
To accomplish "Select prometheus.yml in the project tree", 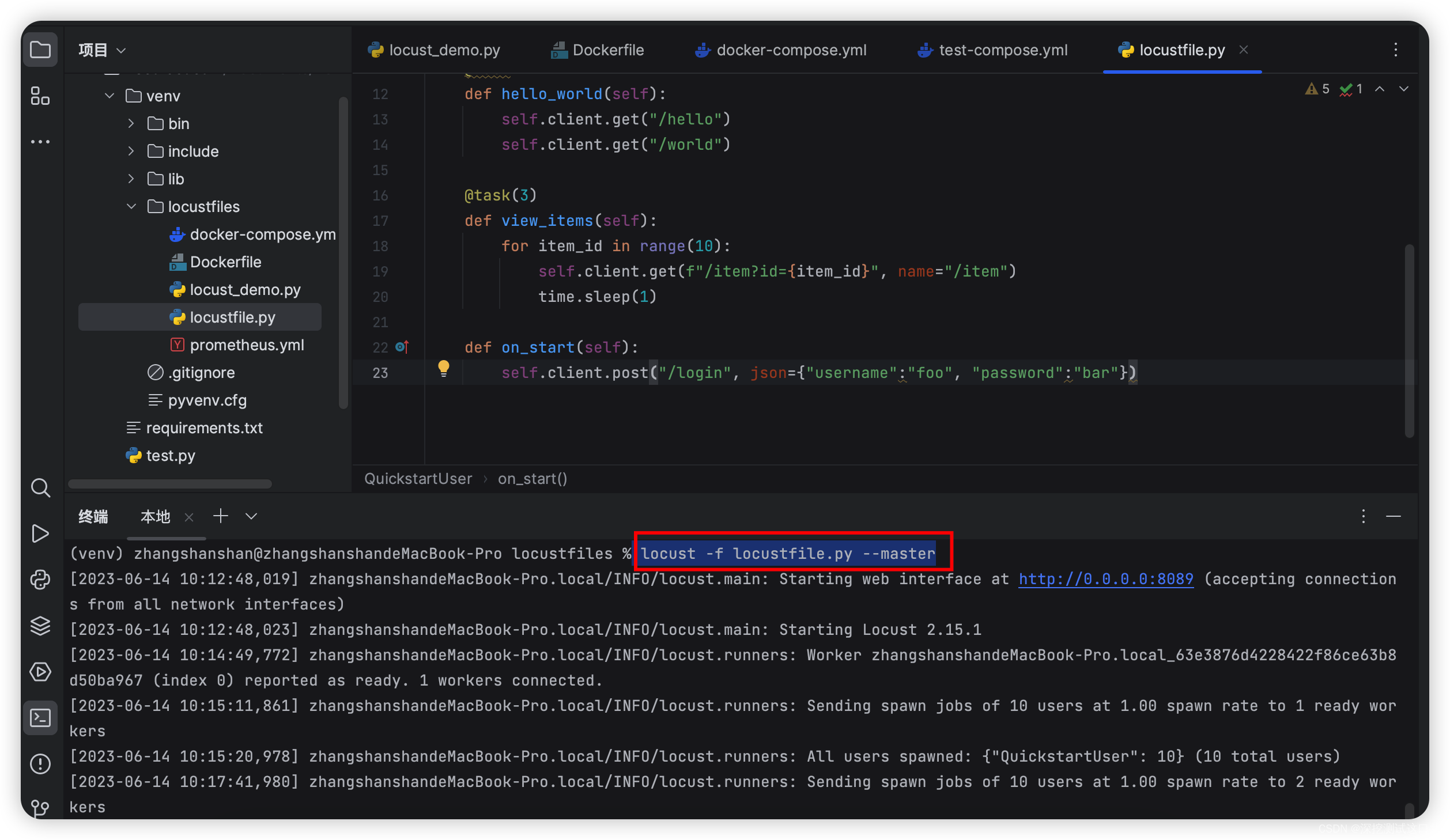I will [x=247, y=345].
